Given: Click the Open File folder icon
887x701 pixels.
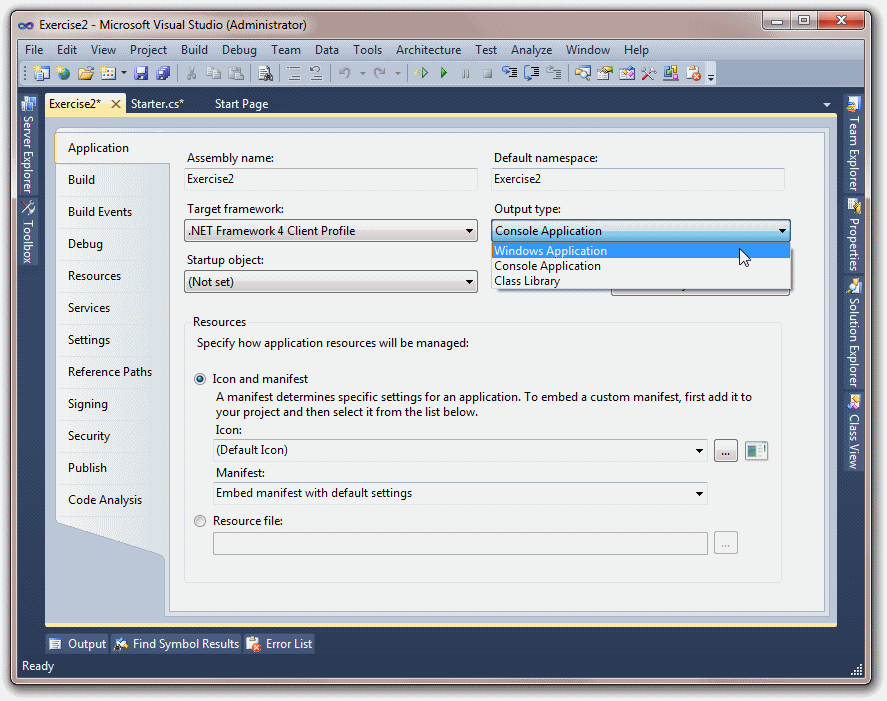Looking at the screenshot, I should (x=85, y=73).
